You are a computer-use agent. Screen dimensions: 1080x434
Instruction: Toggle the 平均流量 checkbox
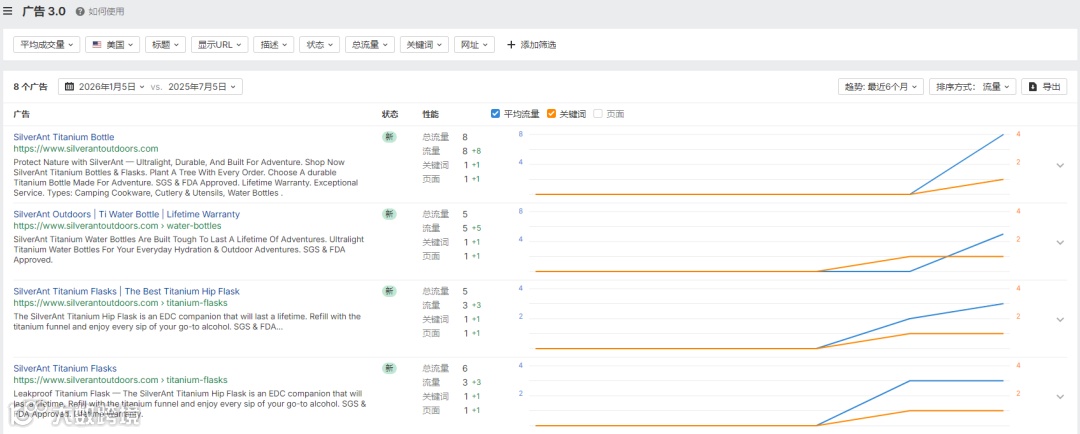(x=496, y=114)
